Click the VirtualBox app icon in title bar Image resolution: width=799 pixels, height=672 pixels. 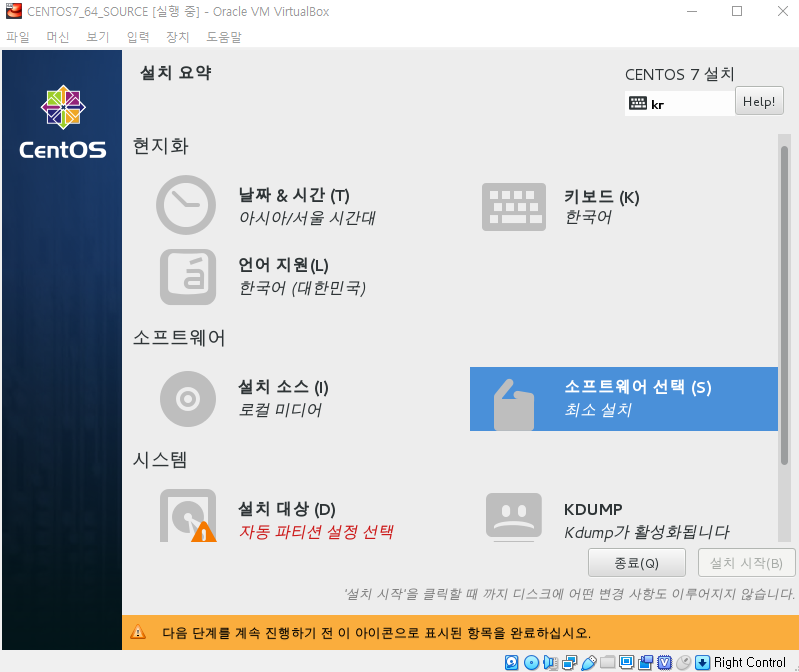point(14,11)
